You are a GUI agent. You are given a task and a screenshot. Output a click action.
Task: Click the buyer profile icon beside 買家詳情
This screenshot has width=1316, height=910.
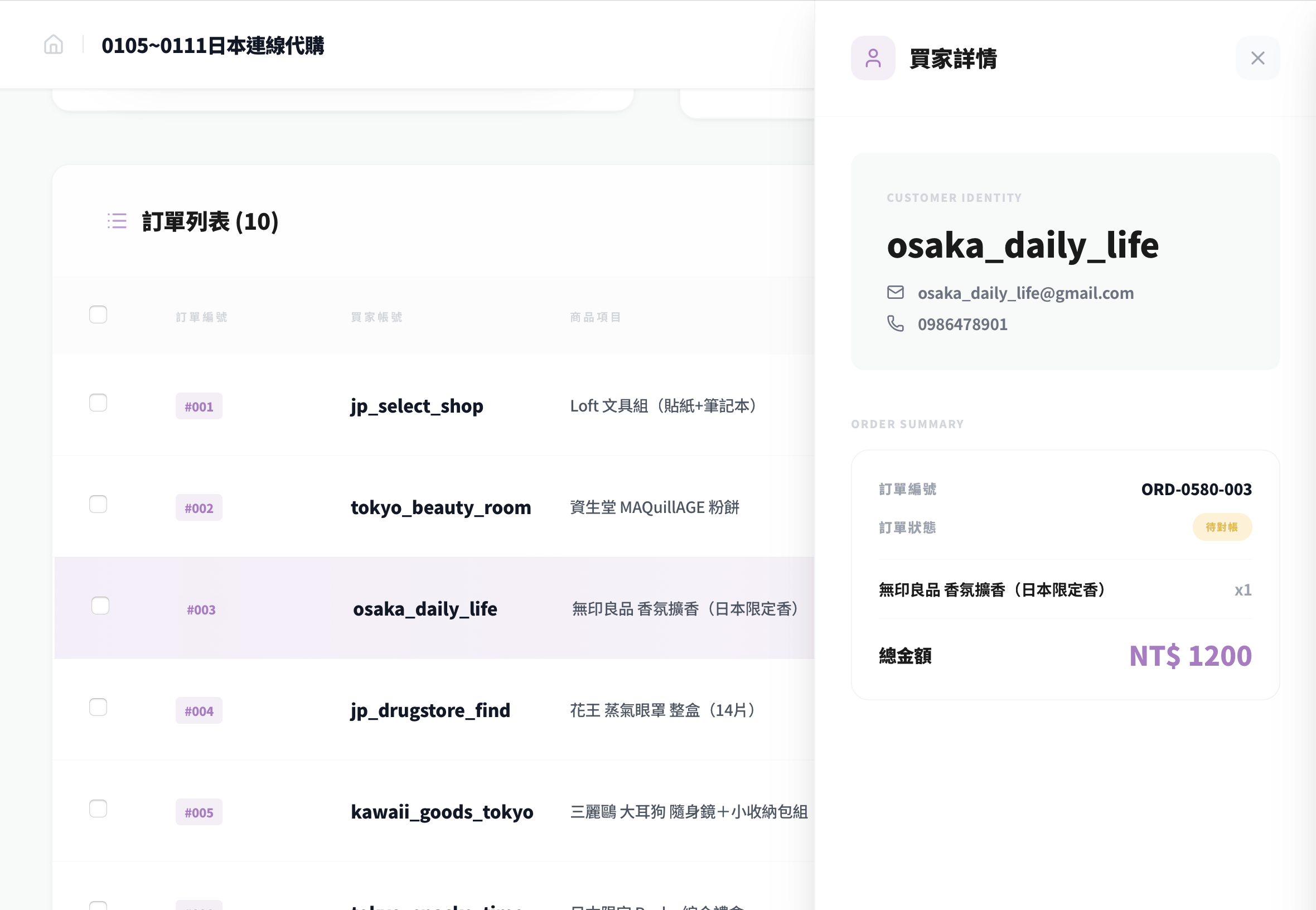tap(872, 58)
